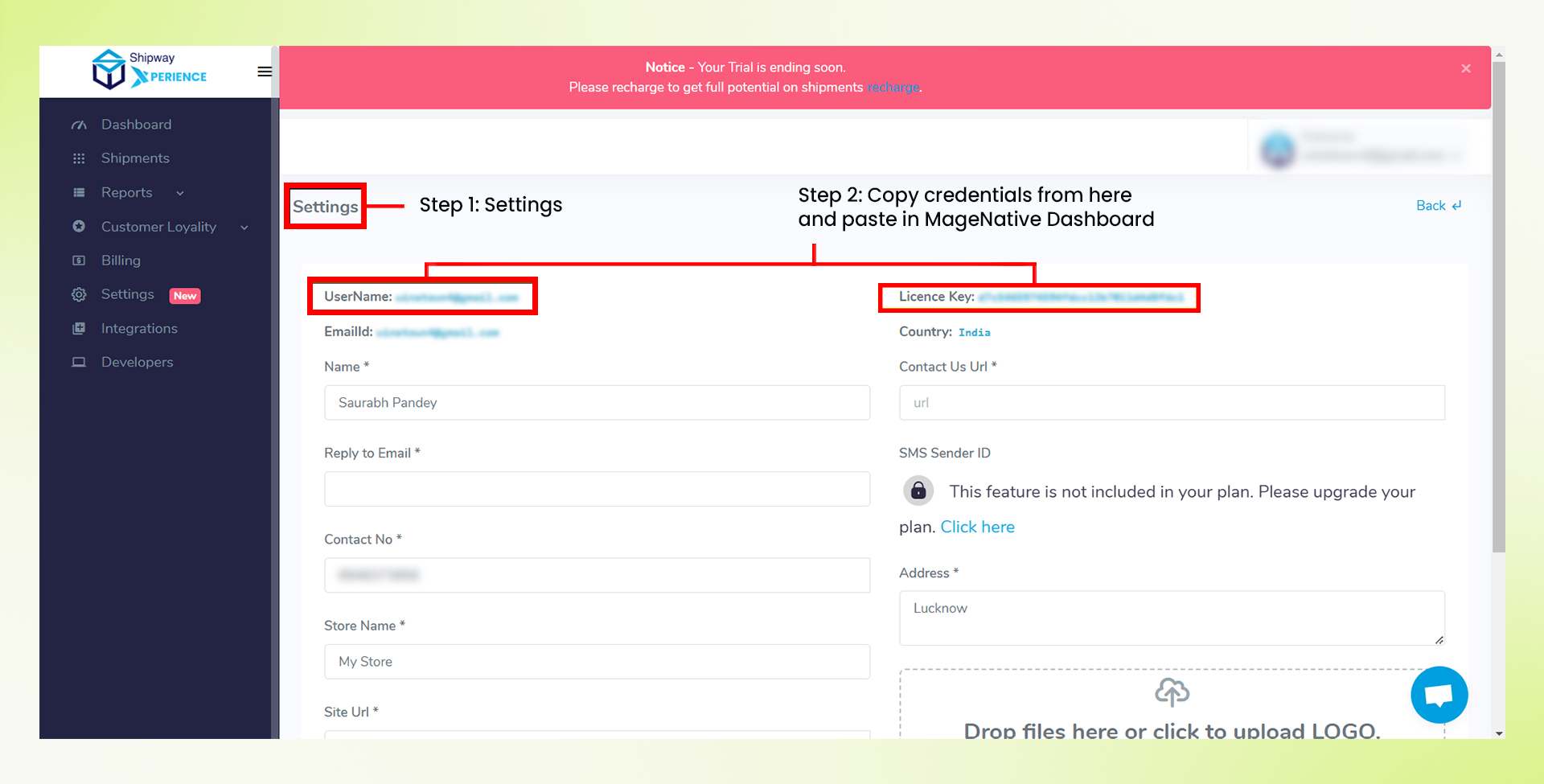Viewport: 1544px width, 784px height.
Task: Select the Shipments grid icon
Action: 79,158
